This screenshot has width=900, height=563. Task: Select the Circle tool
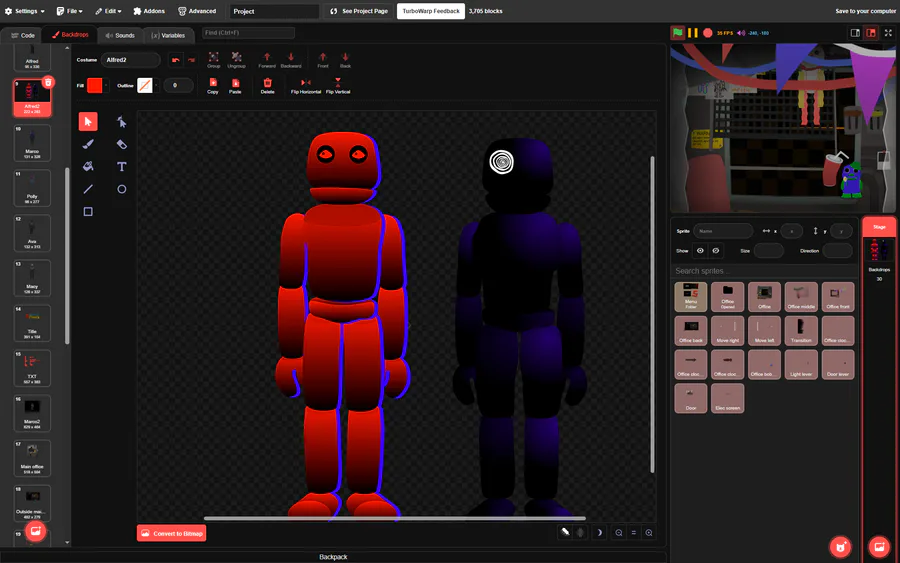coord(122,189)
